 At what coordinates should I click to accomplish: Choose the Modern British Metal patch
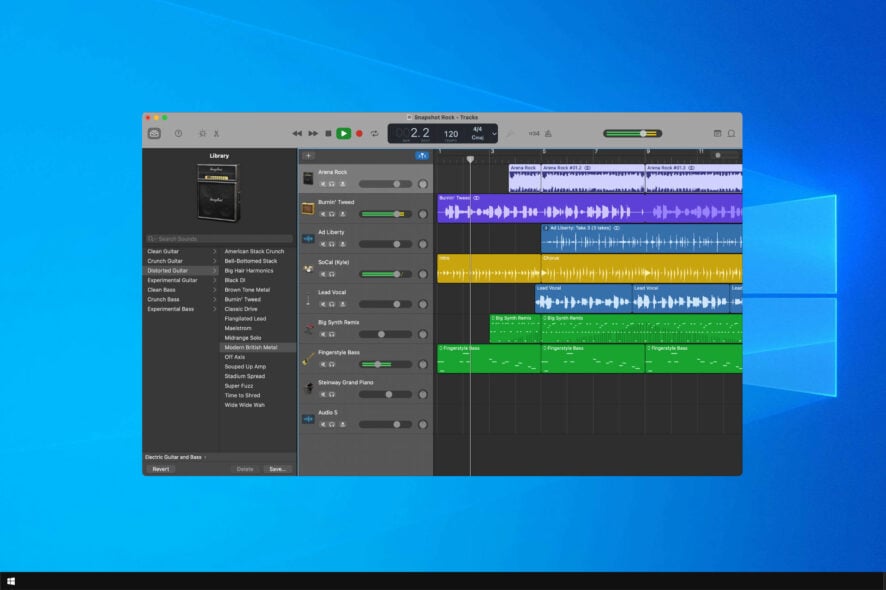[251, 348]
